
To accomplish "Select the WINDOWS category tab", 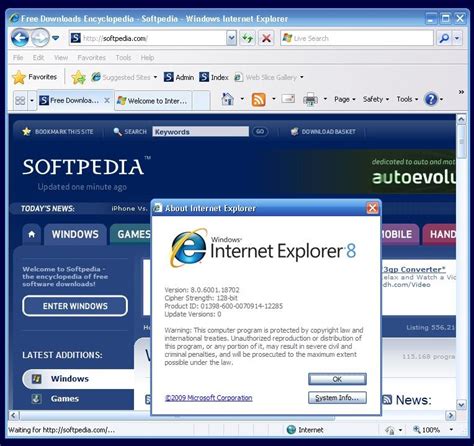I will [75, 234].
